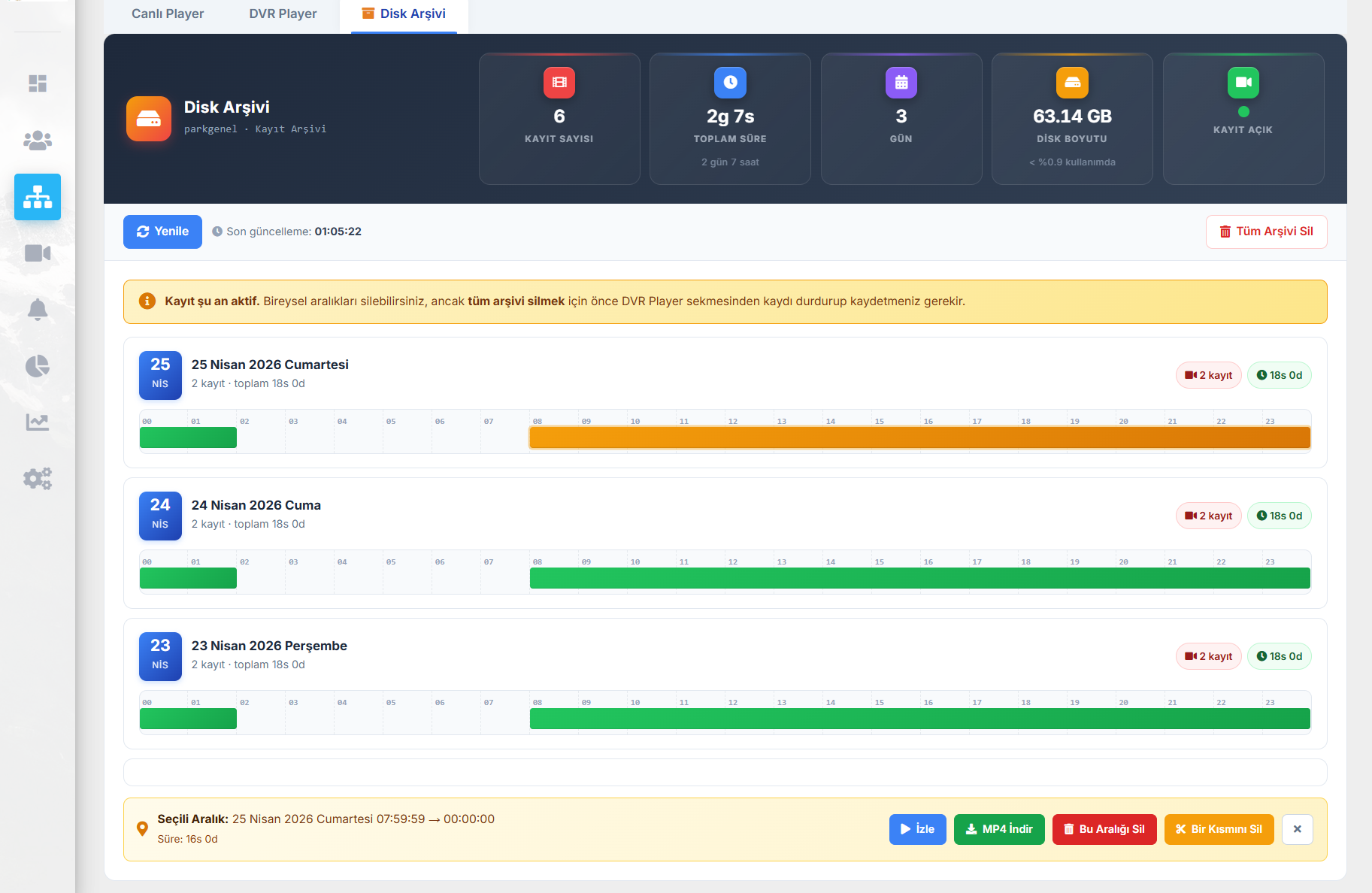Viewport: 1372px width, 893px height.
Task: Select the short green segment on 23 Nisan
Action: 188,719
